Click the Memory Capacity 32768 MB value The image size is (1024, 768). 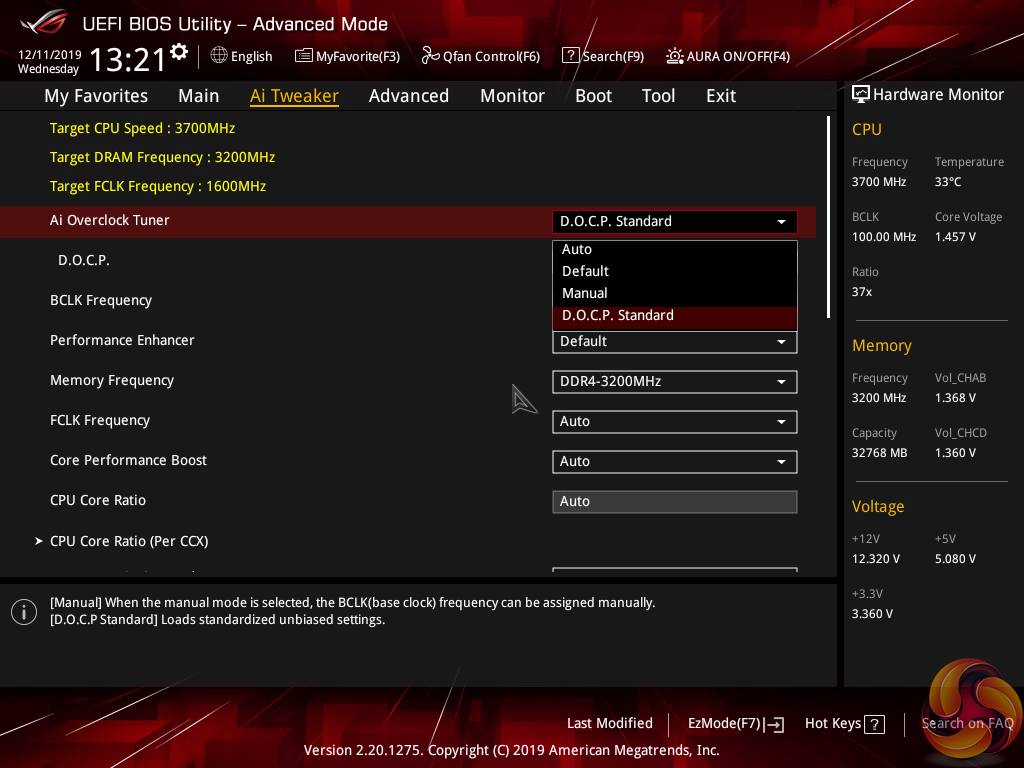pos(880,453)
